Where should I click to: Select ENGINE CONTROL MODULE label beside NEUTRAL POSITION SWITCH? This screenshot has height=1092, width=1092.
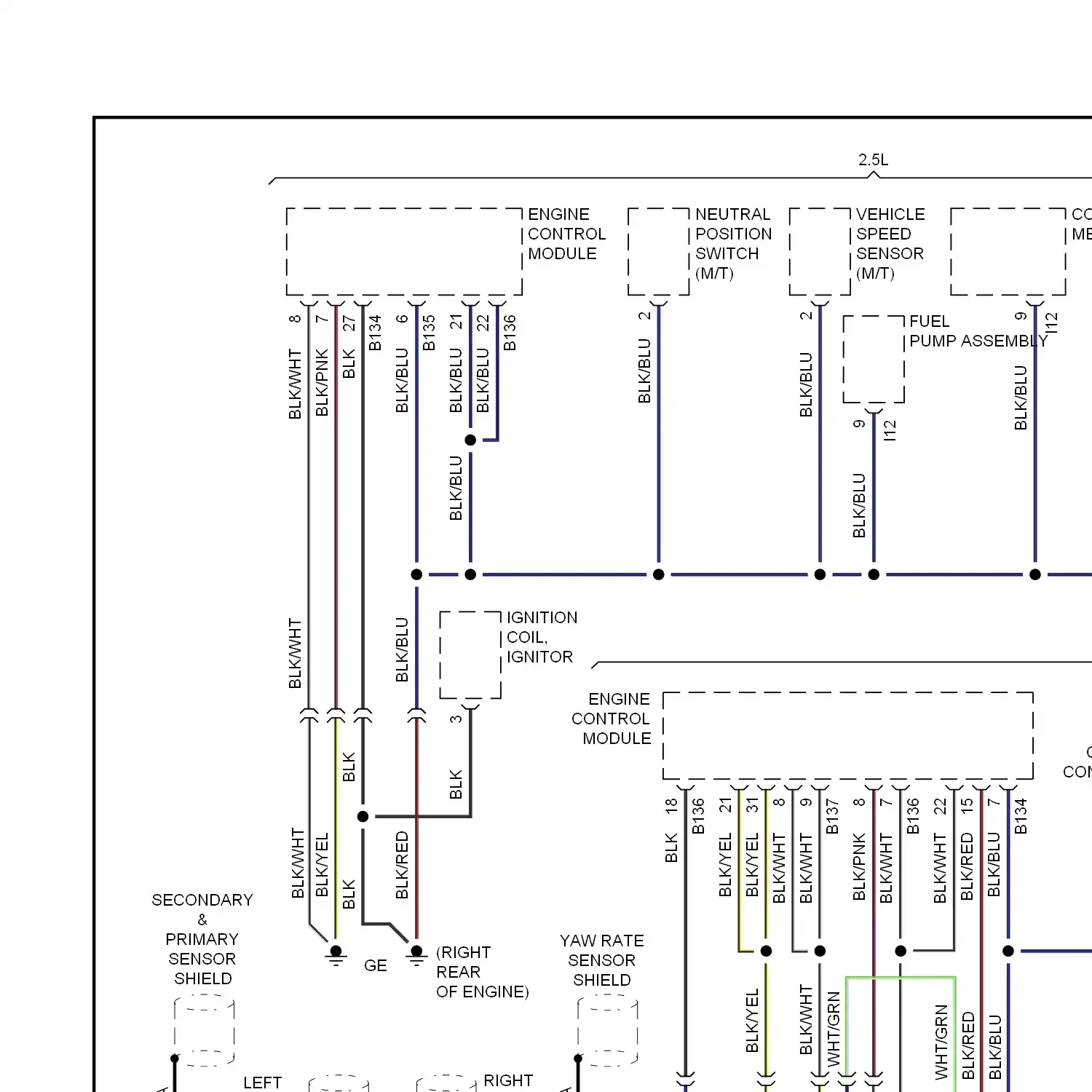pyautogui.click(x=566, y=234)
